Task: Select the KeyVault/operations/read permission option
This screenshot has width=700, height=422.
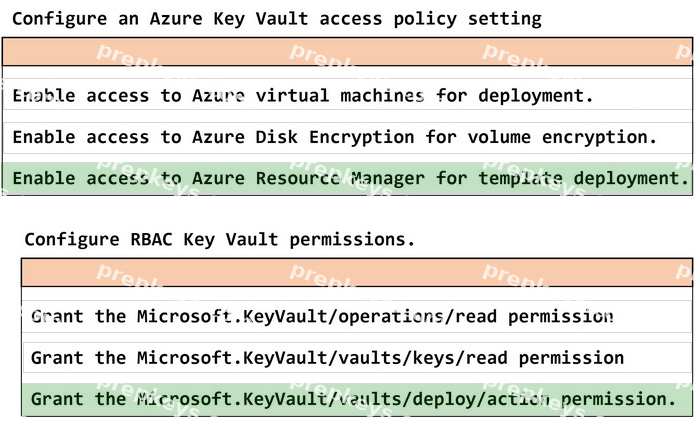Action: (x=357, y=317)
